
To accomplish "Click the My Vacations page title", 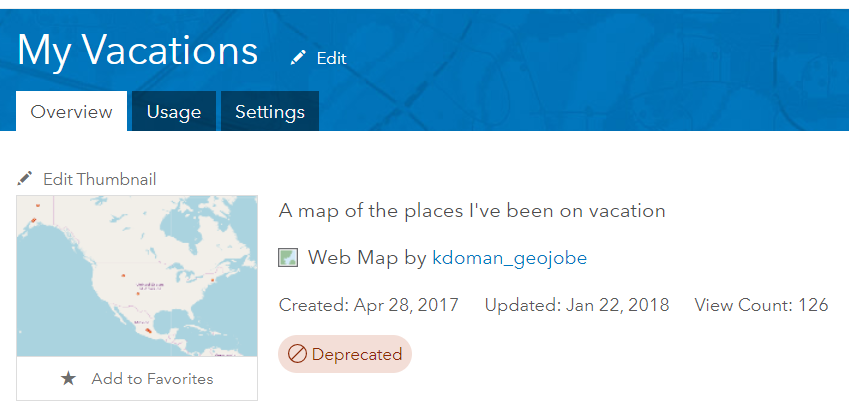I will [137, 50].
